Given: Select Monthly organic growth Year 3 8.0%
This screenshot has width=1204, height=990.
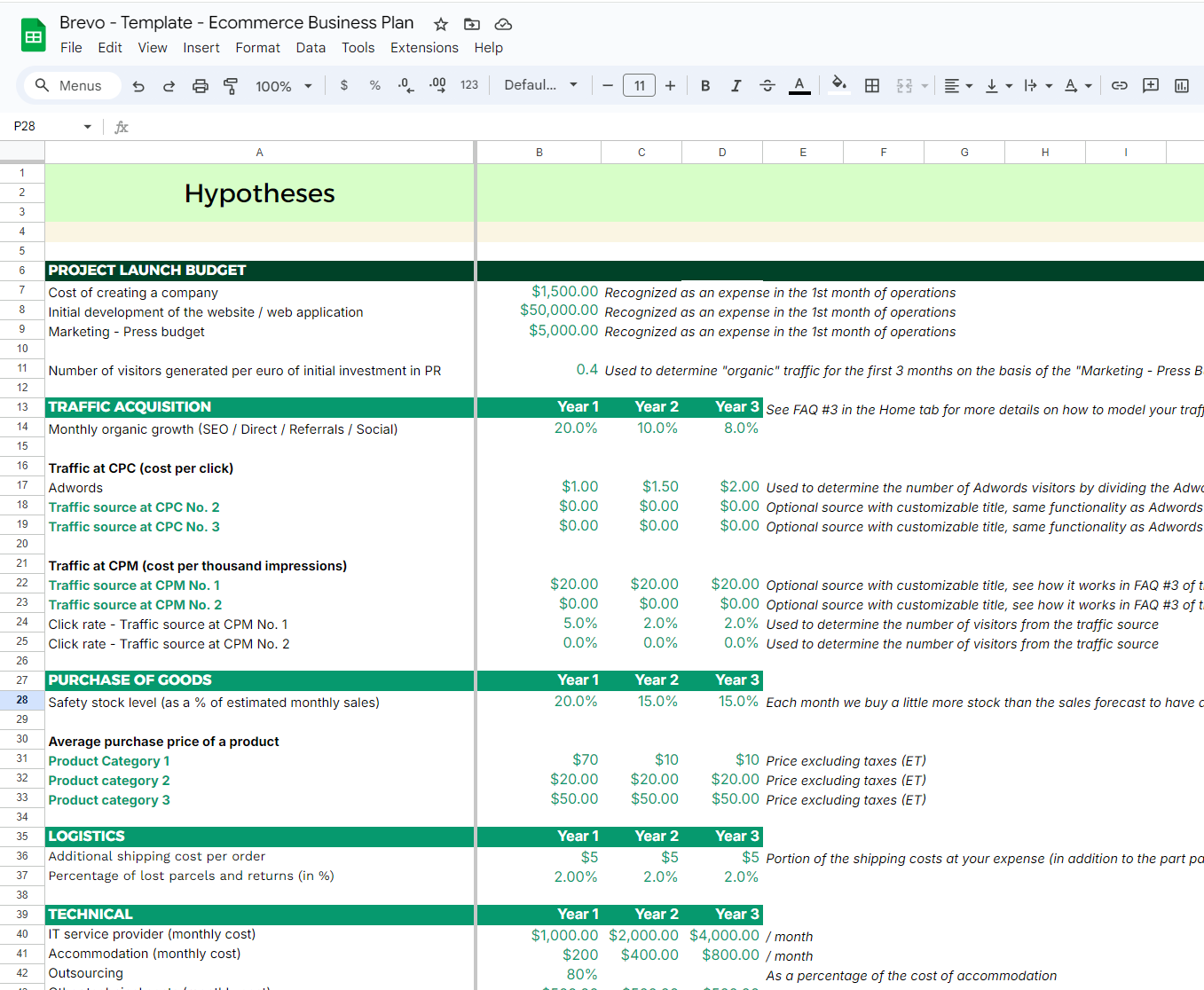Looking at the screenshot, I should pyautogui.click(x=722, y=428).
